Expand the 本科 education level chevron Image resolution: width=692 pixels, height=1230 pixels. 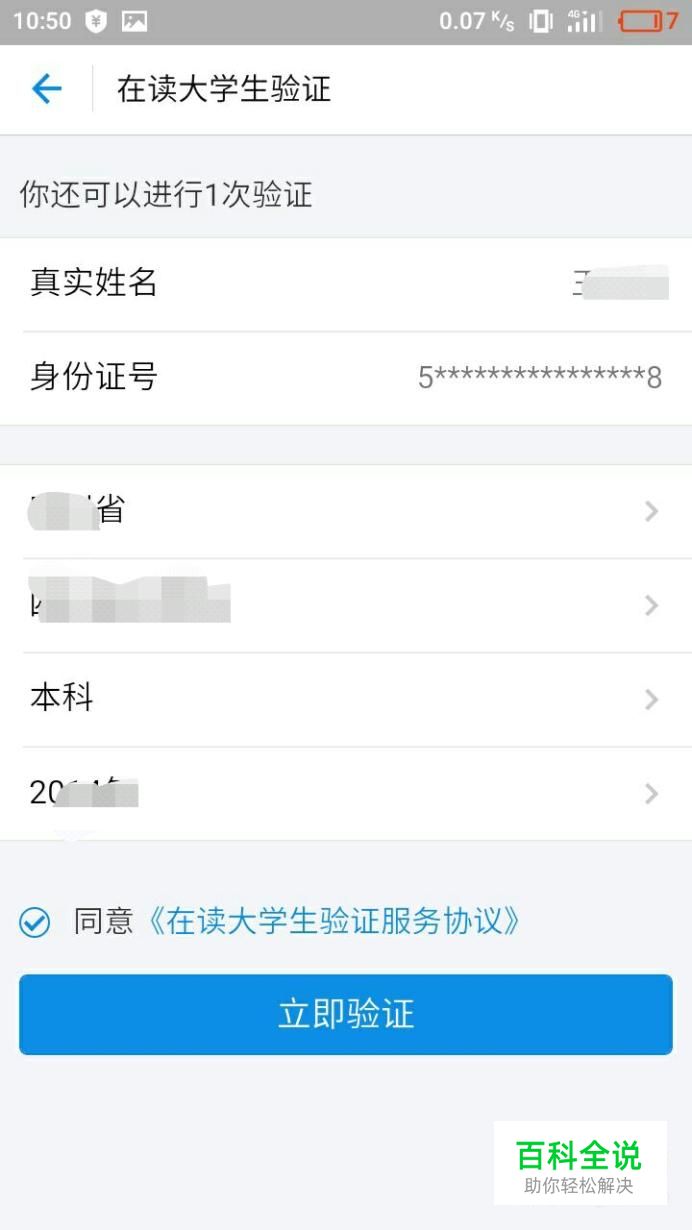(652, 700)
